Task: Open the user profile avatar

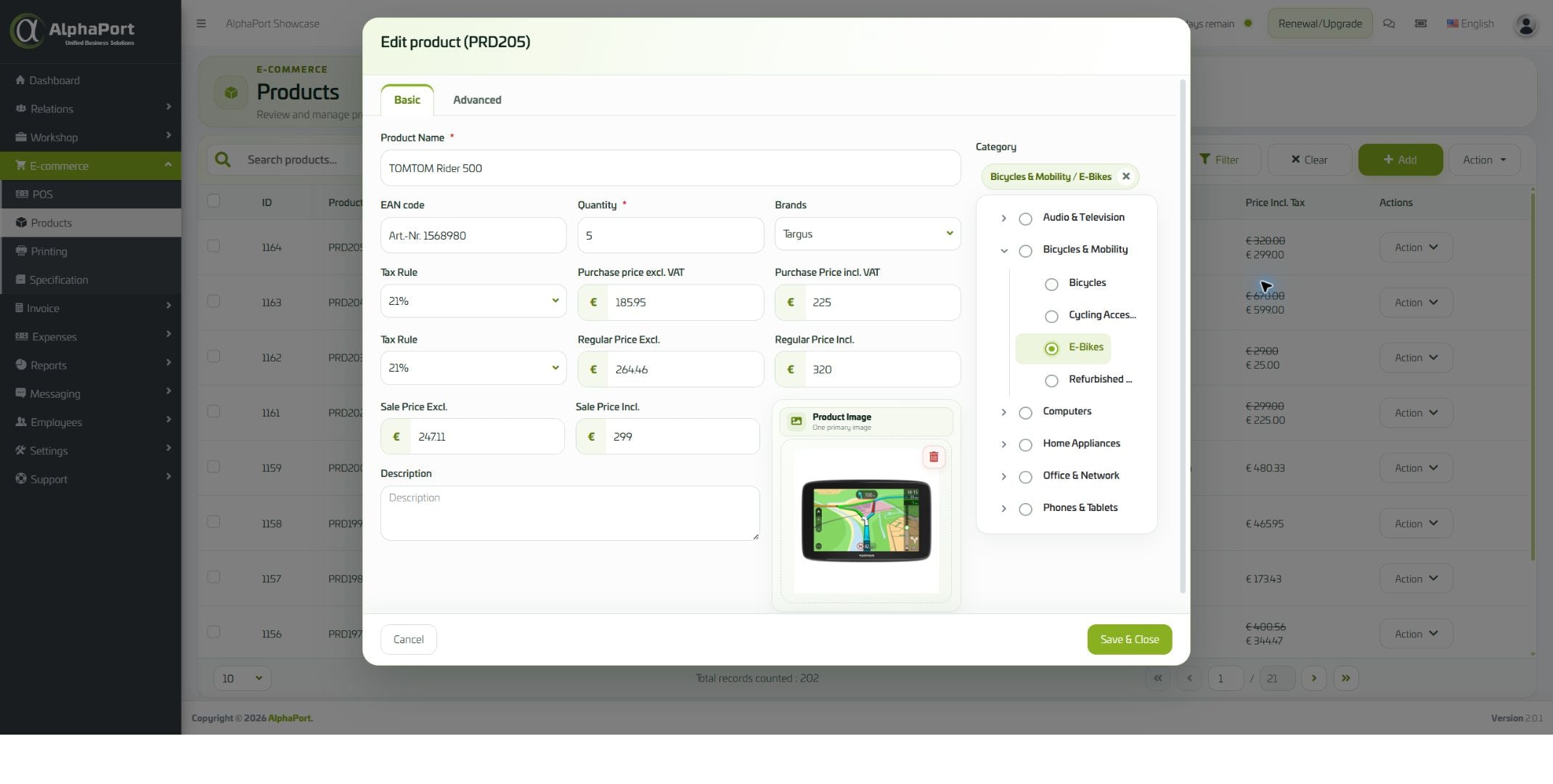Action: pos(1525,25)
